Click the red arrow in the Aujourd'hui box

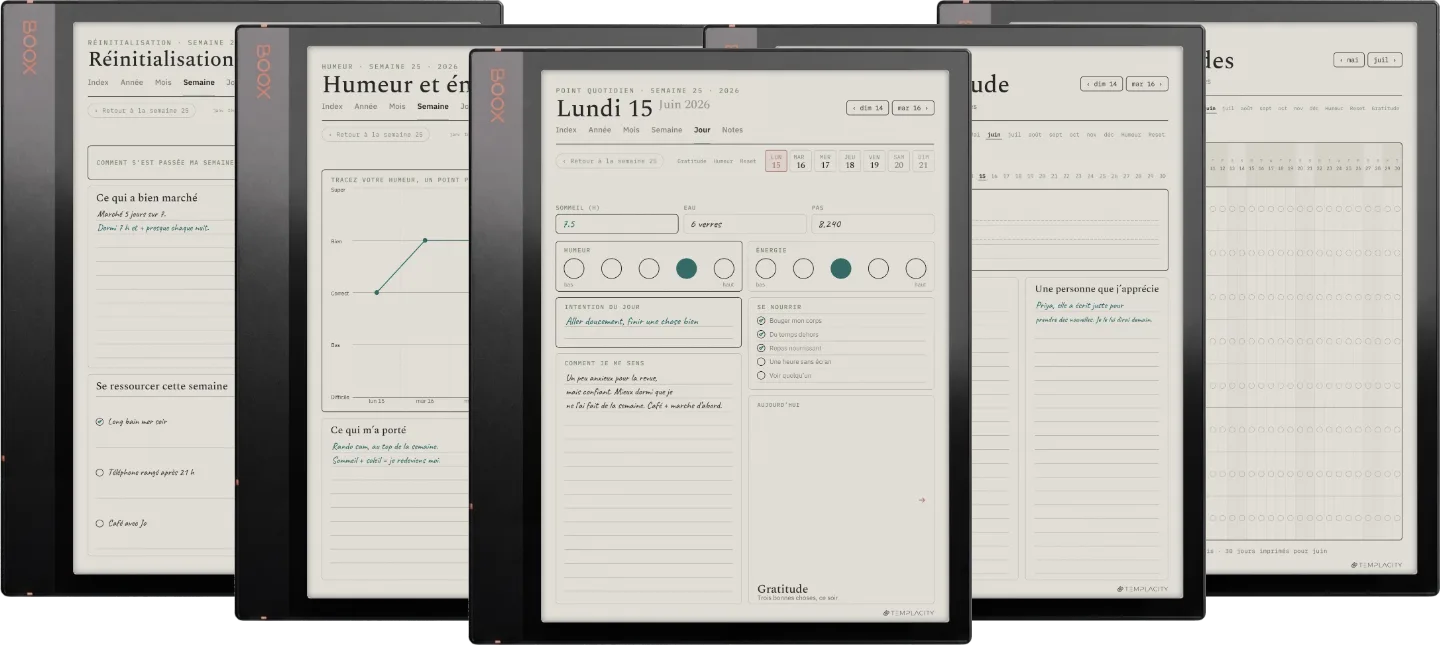[x=922, y=500]
